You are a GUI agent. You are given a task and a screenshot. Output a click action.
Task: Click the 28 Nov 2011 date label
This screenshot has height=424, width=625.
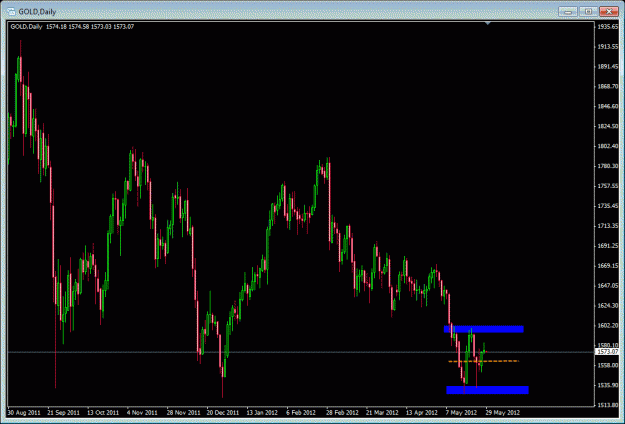183,412
